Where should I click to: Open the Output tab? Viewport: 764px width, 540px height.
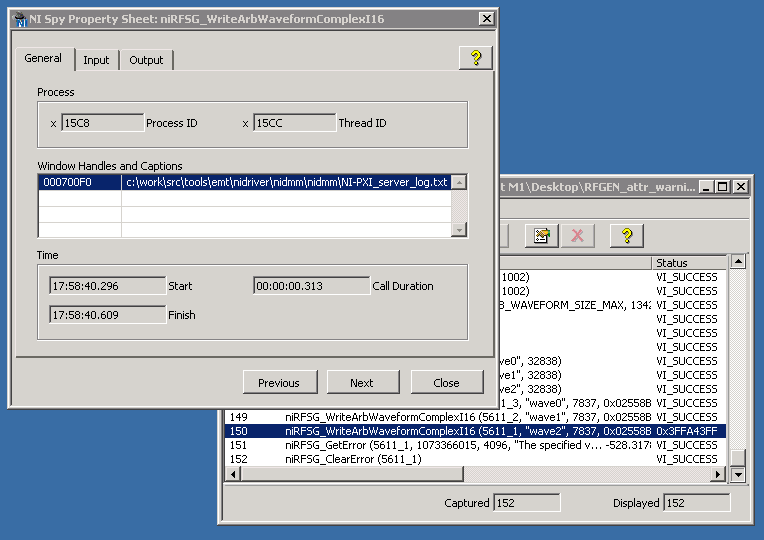146,60
